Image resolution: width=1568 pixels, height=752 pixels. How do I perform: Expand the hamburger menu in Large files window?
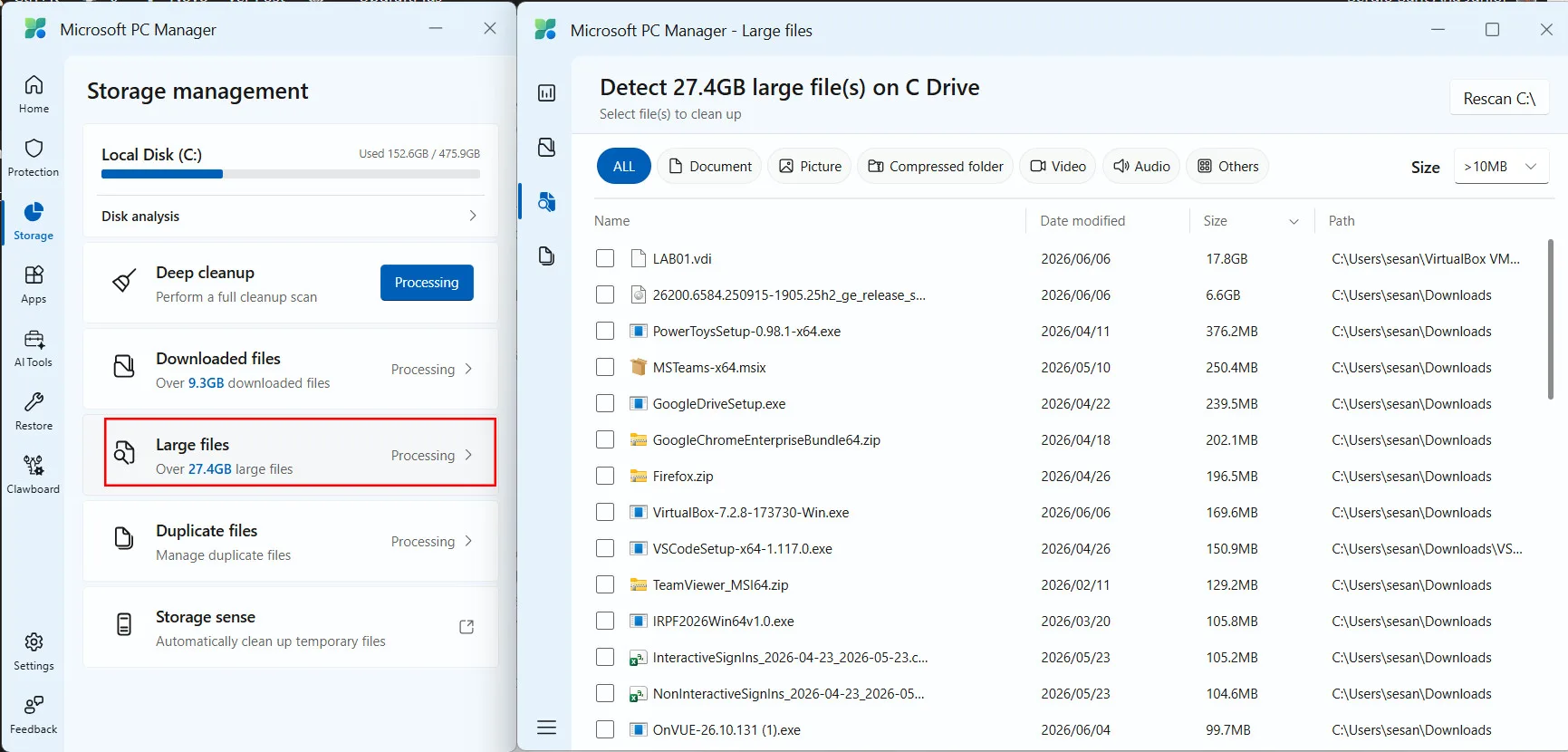coord(546,728)
